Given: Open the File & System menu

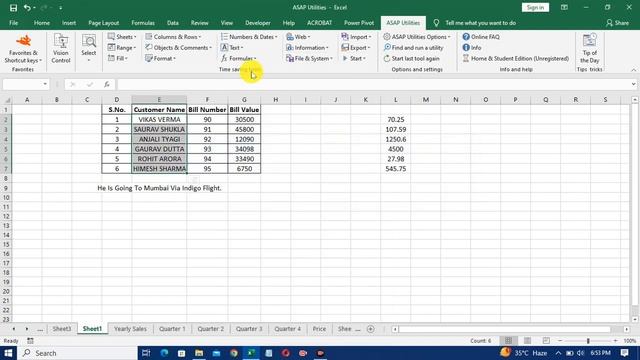Looking at the screenshot, I should click(309, 58).
